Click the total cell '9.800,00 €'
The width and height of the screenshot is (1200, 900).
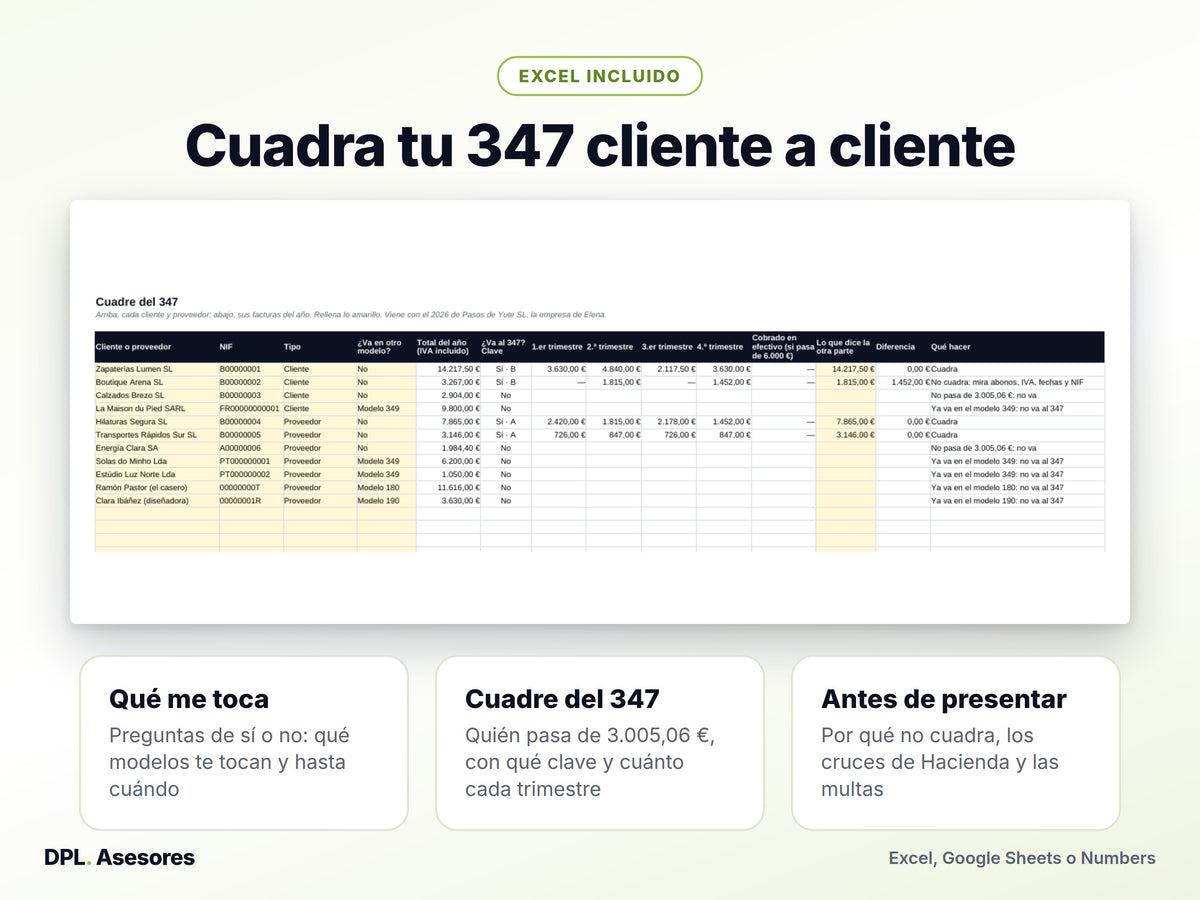tap(448, 408)
